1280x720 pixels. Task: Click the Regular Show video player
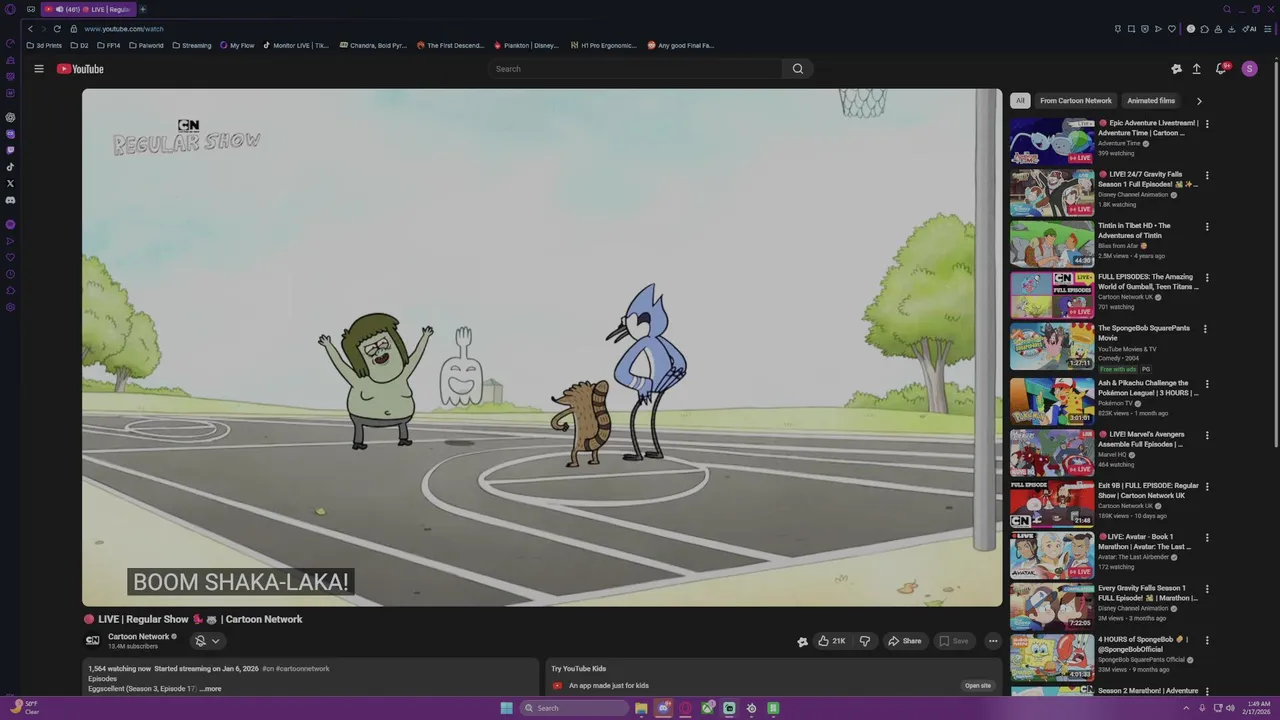(542, 347)
